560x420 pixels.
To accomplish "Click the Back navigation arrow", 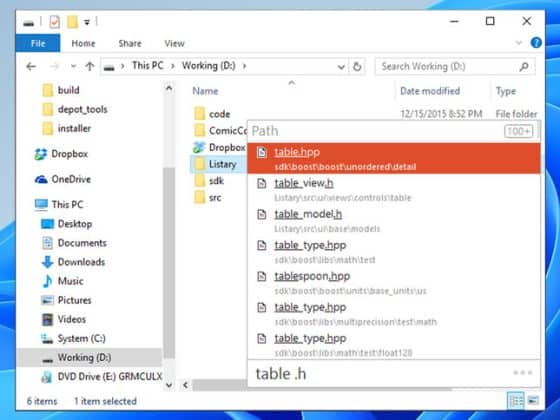I will coord(31,66).
